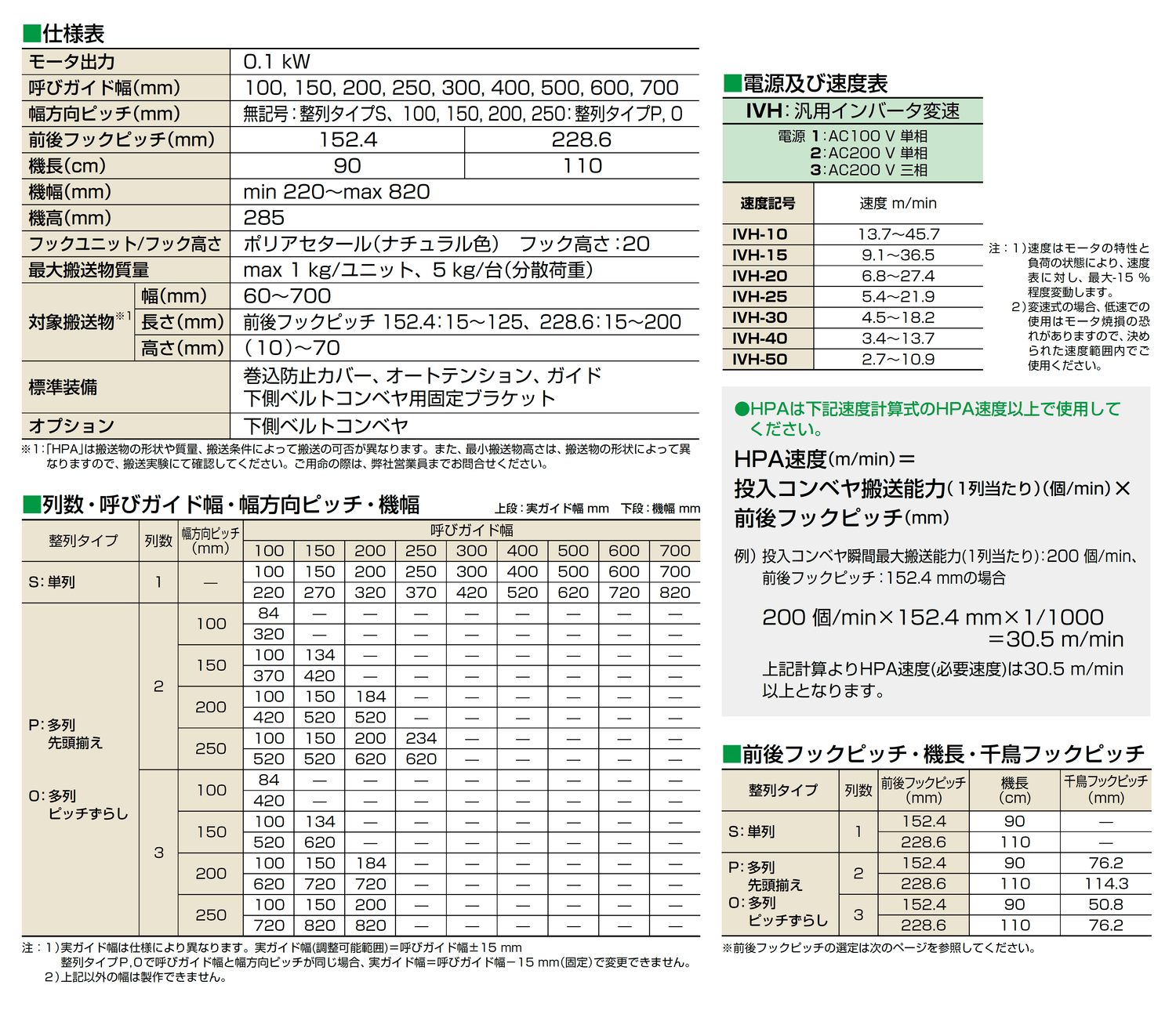Click the P:多列 先頭揃え label in guide-width table
1176x1014 pixels.
point(66,733)
